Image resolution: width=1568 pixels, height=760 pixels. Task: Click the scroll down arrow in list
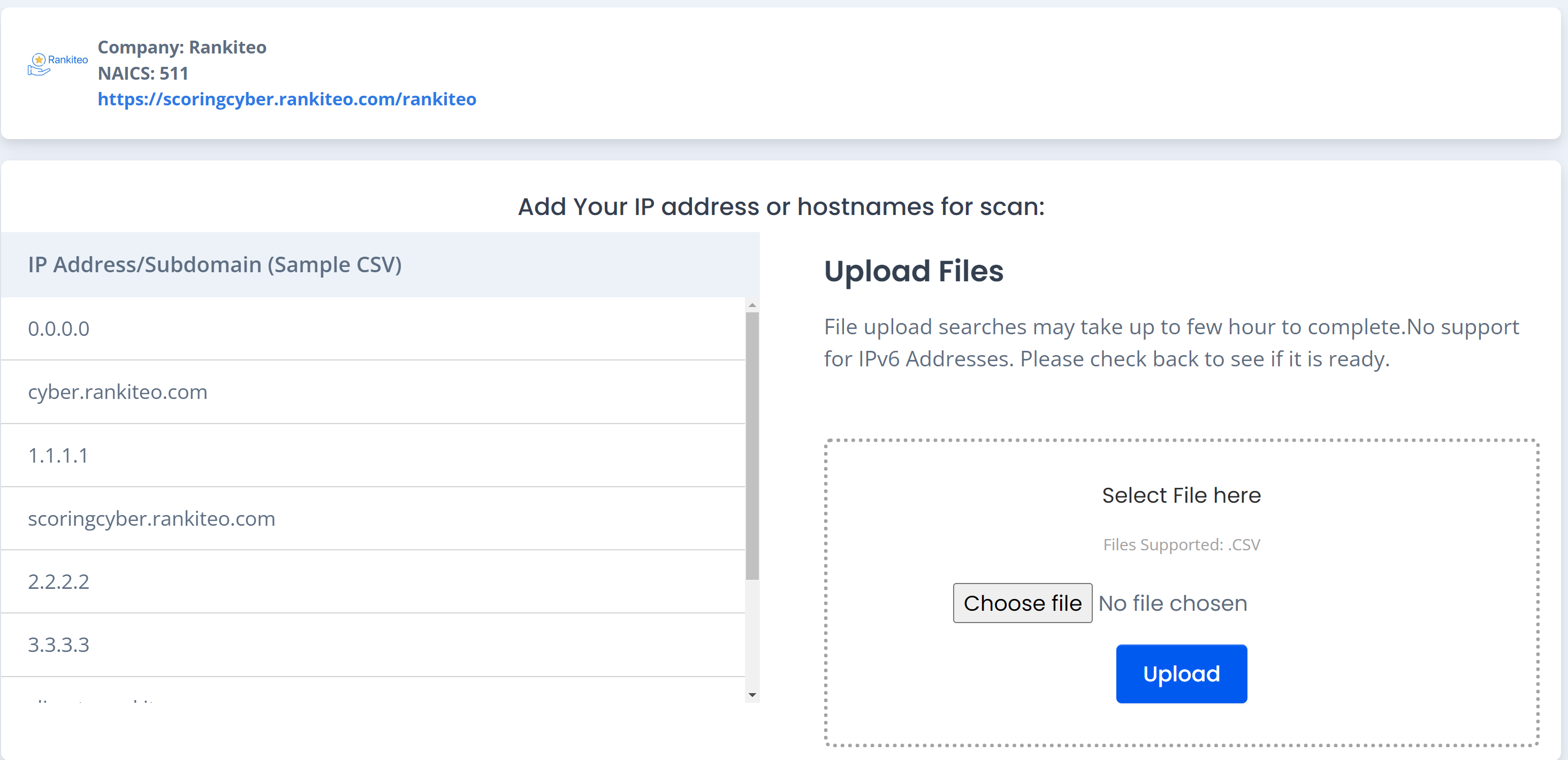pos(752,694)
